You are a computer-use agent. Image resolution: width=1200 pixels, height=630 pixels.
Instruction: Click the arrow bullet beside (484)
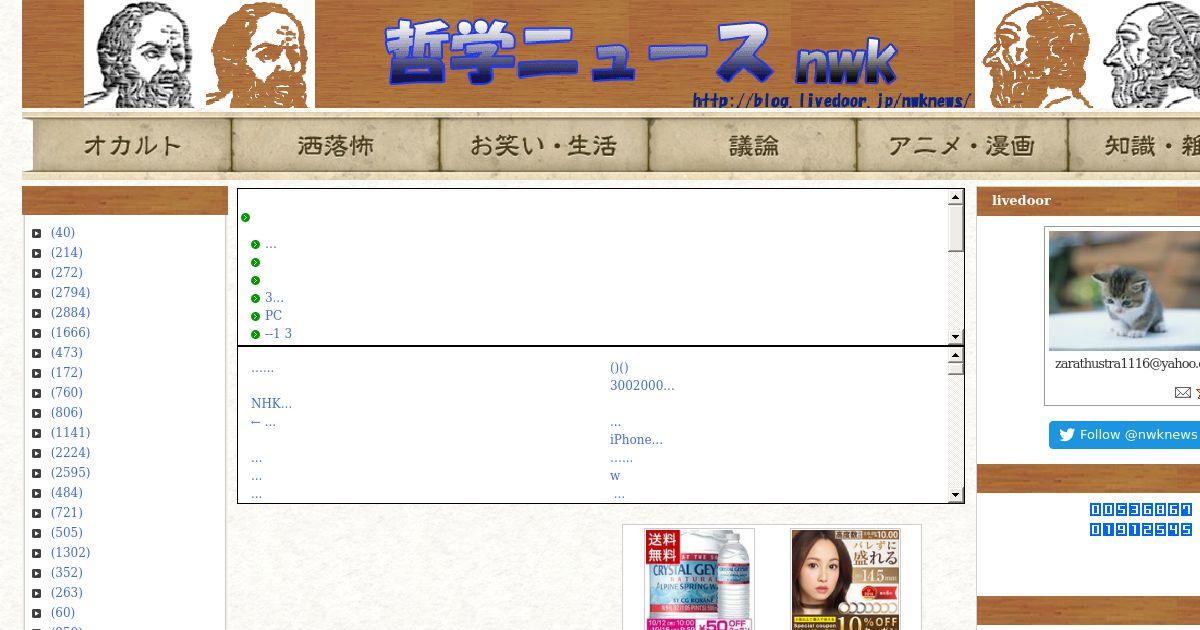[37, 494]
